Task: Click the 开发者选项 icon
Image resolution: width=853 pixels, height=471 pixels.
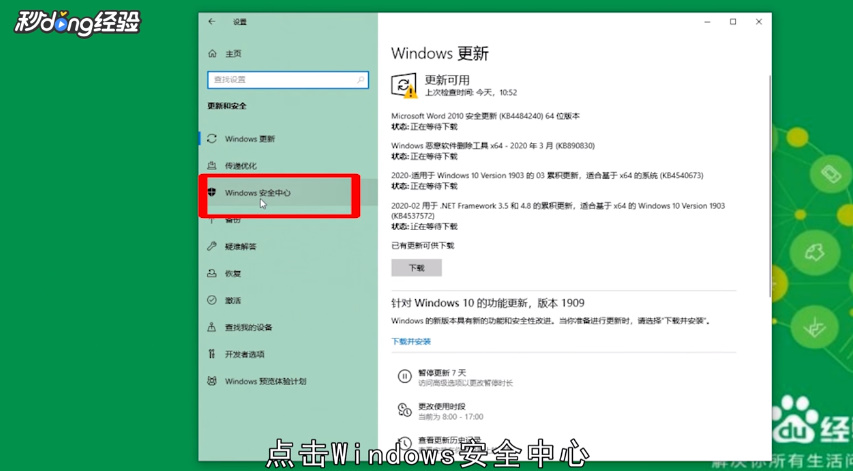Action: (x=212, y=354)
